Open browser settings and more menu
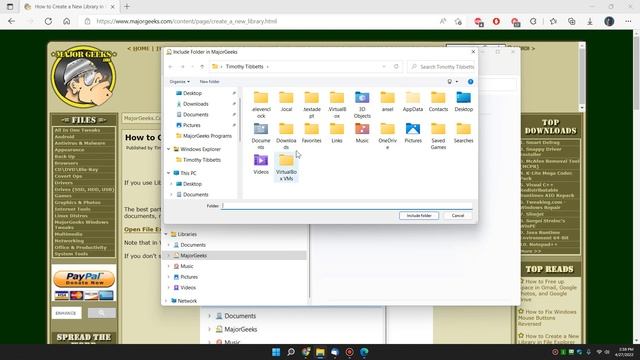The height and width of the screenshot is (360, 640). [x=628, y=21]
